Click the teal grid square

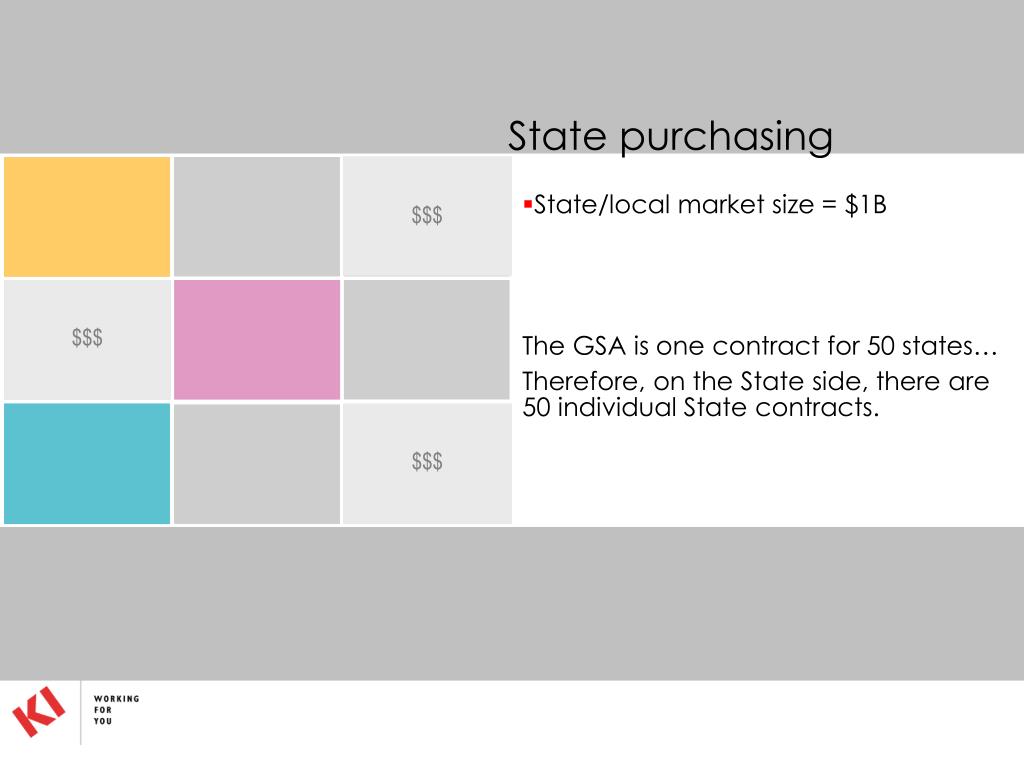pos(87,464)
